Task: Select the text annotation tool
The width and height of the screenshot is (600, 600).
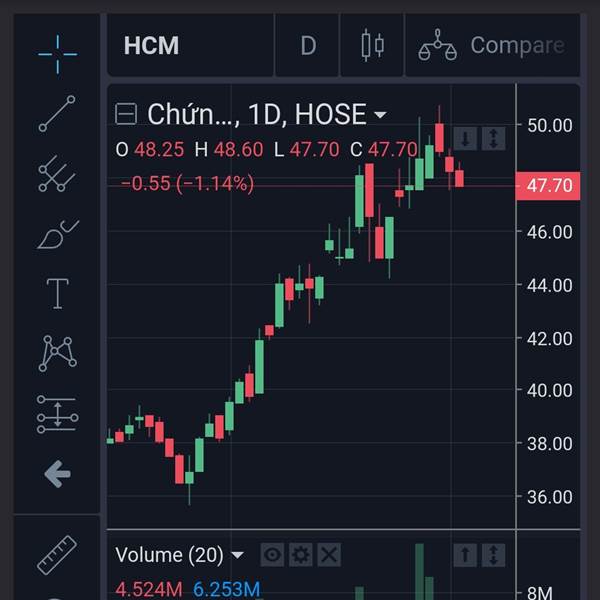Action: click(57, 293)
